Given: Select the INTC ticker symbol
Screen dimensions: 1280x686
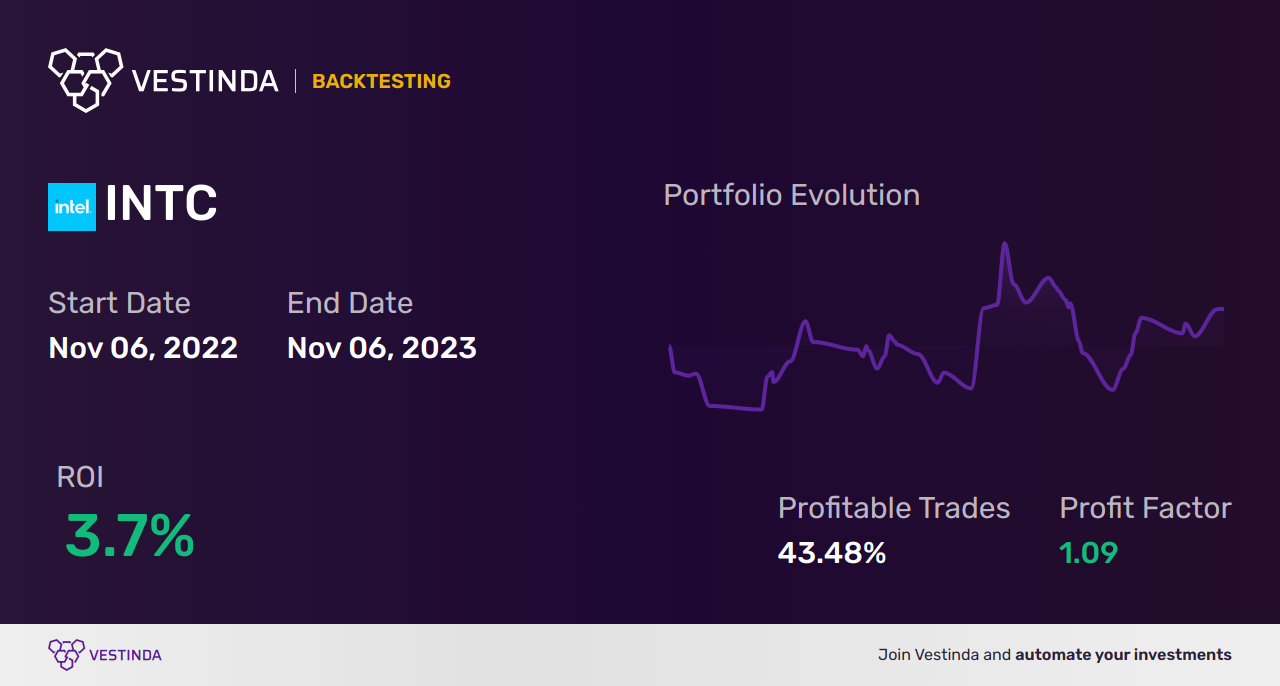Looking at the screenshot, I should coord(161,205).
